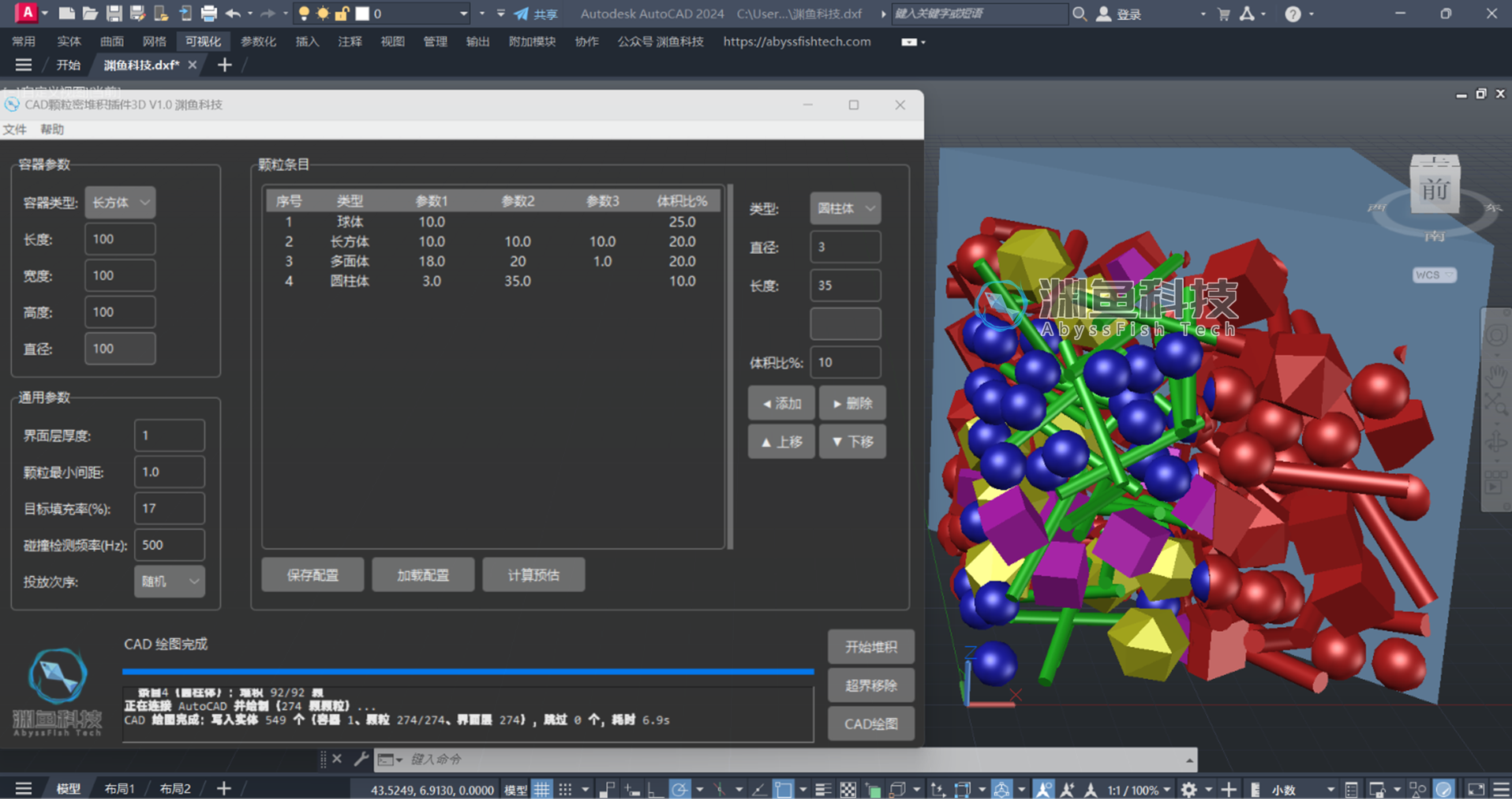The image size is (1512, 799).
Task: Open the annotation scale 1:1 / 100% dropdown
Action: (x=1139, y=789)
